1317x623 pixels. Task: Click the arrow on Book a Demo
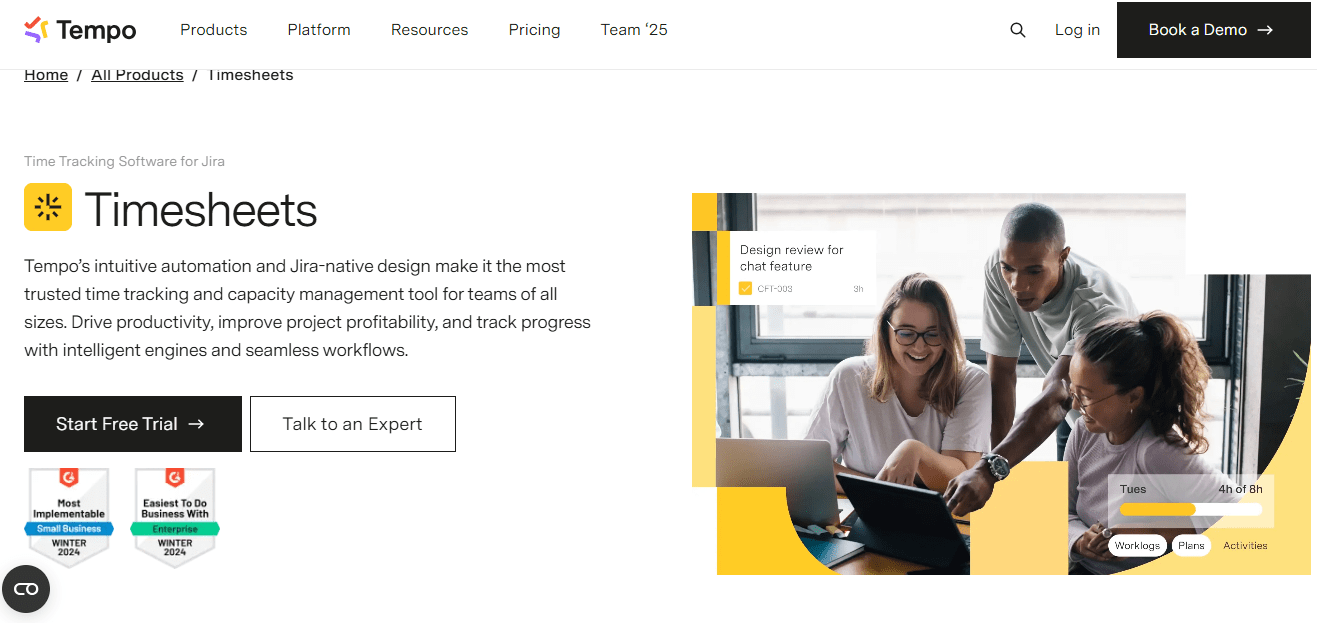point(1265,30)
